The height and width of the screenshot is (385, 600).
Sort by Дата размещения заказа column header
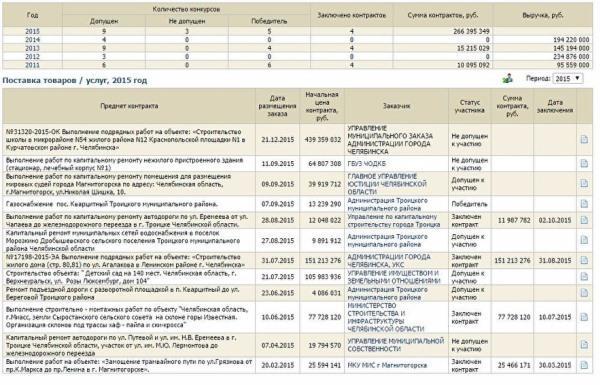[x=277, y=106]
